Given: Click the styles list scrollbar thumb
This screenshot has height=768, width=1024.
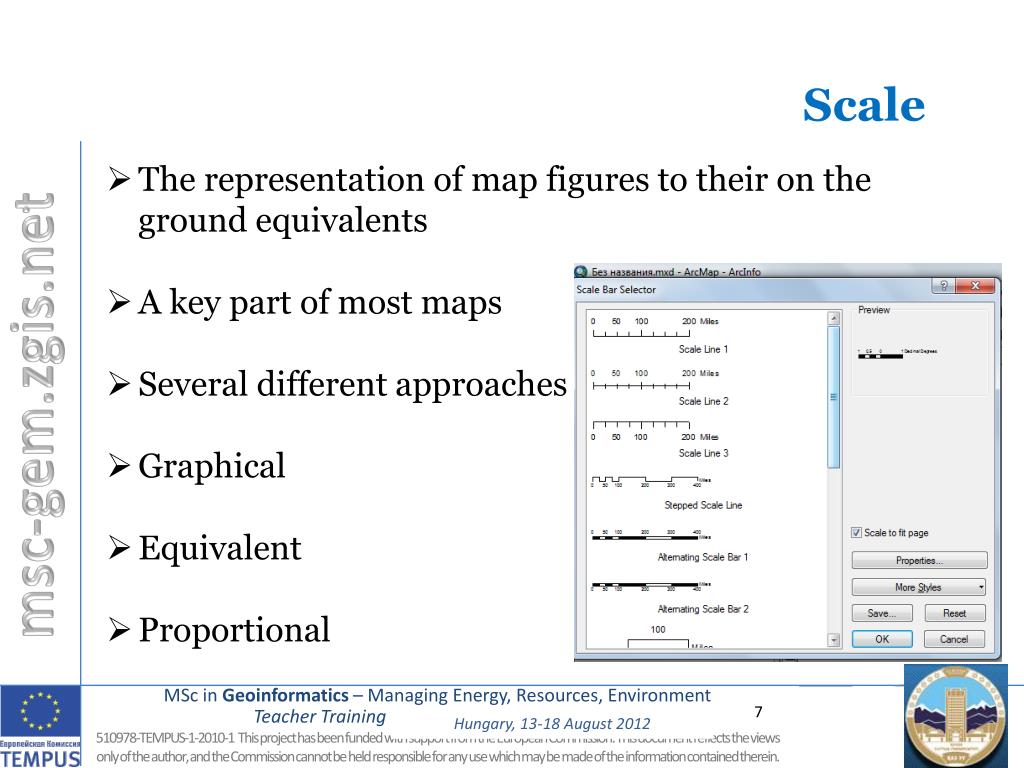Looking at the screenshot, I should point(833,397).
